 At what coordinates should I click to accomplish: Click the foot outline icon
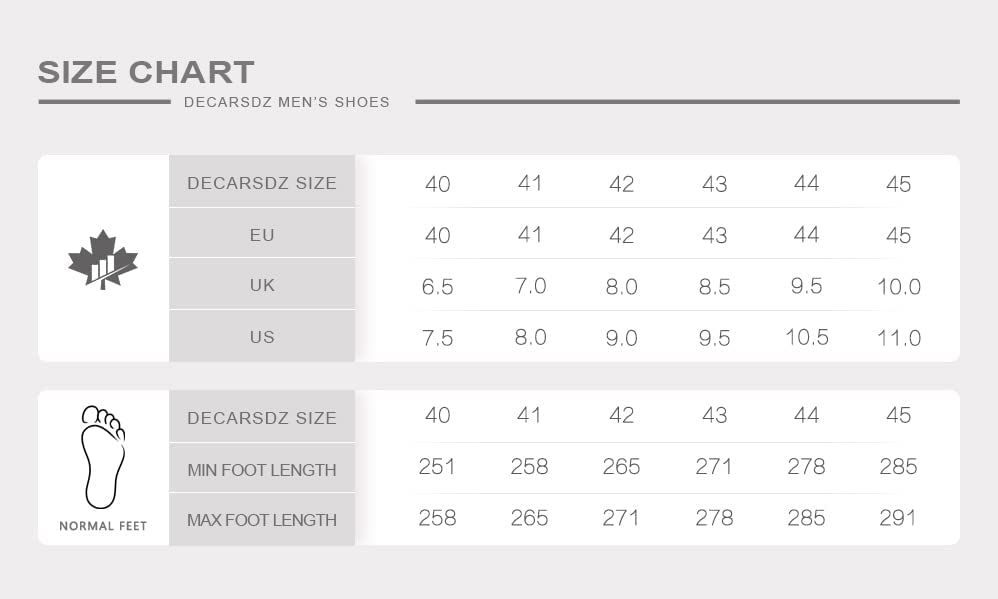click(x=102, y=457)
